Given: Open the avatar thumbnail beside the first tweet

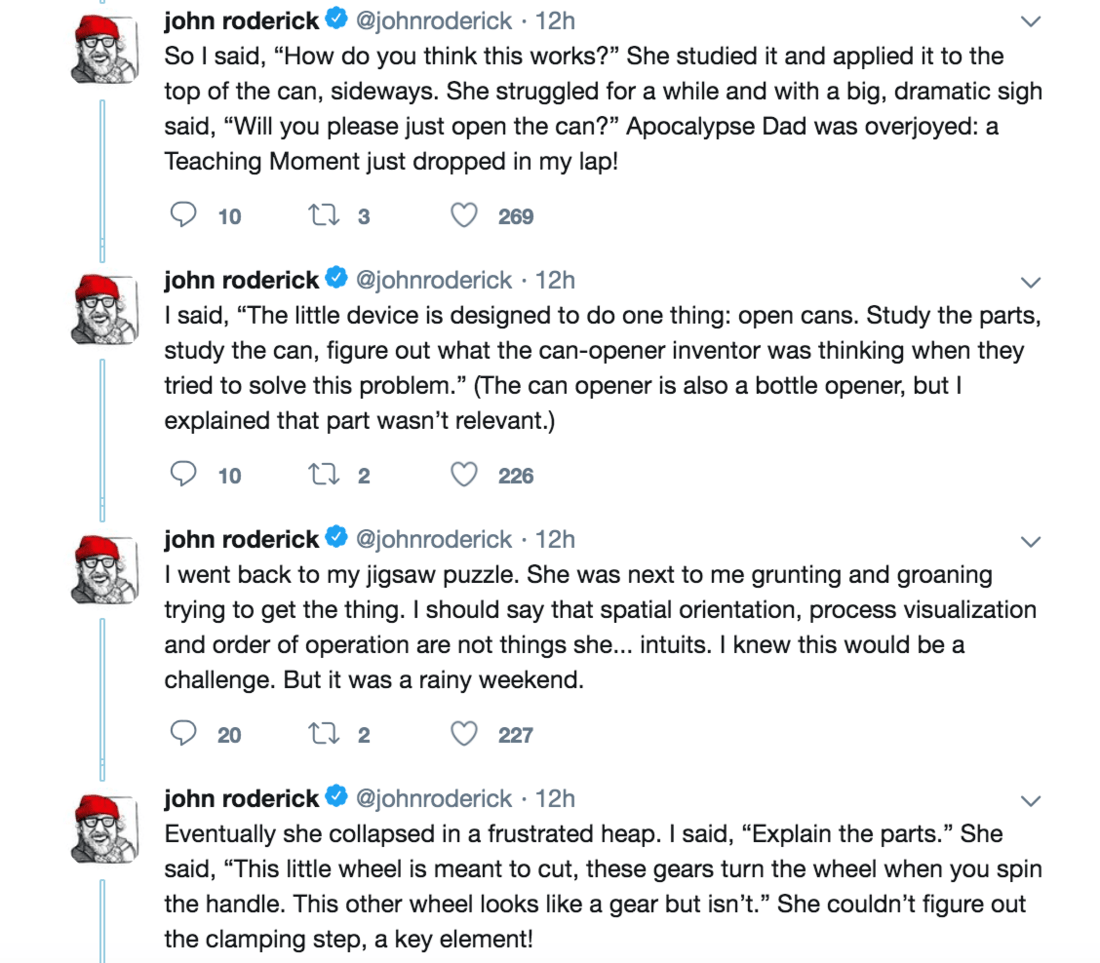Looking at the screenshot, I should pyautogui.click(x=105, y=49).
